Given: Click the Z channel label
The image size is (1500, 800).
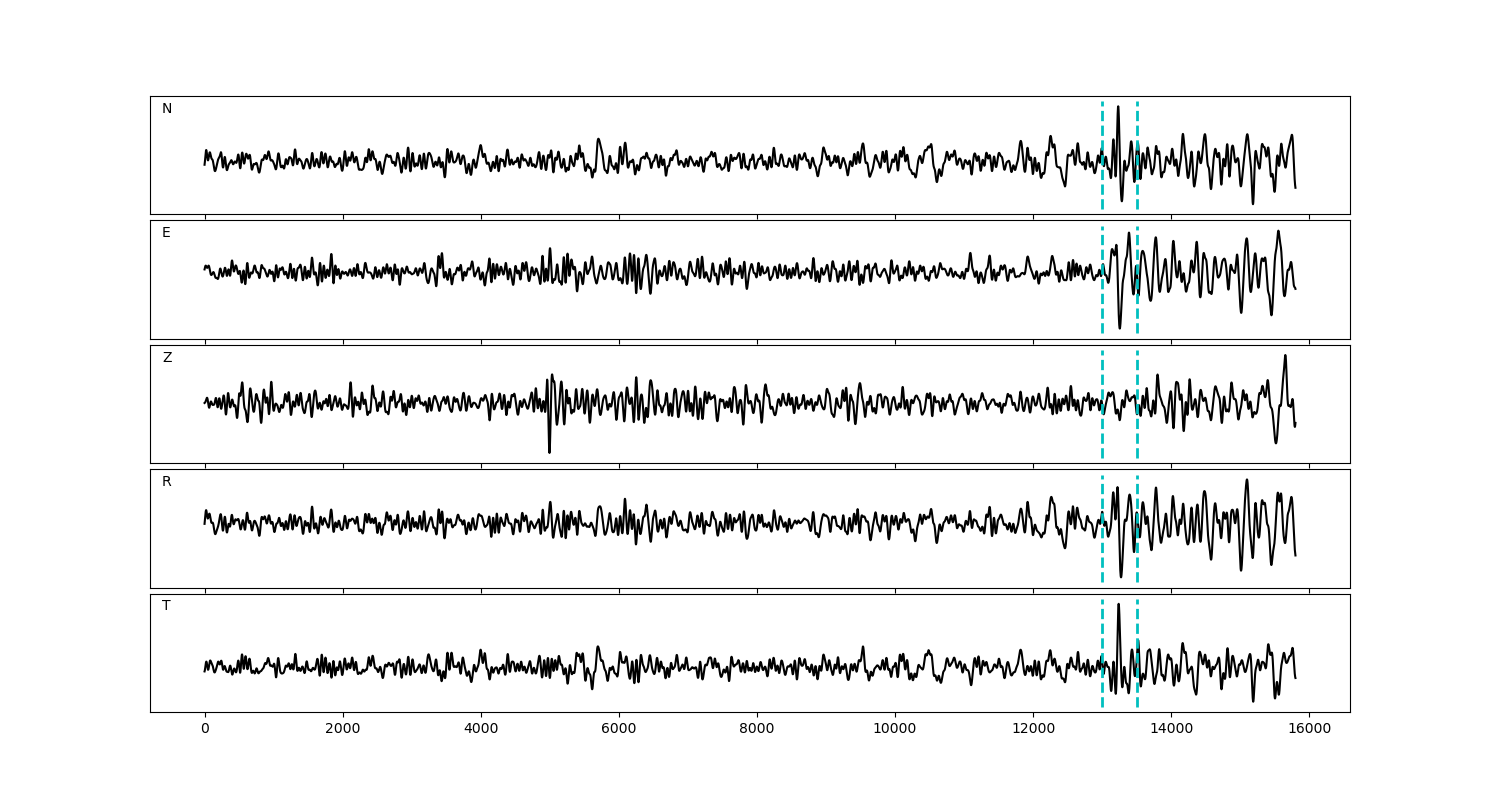Looking at the screenshot, I should (x=167, y=358).
